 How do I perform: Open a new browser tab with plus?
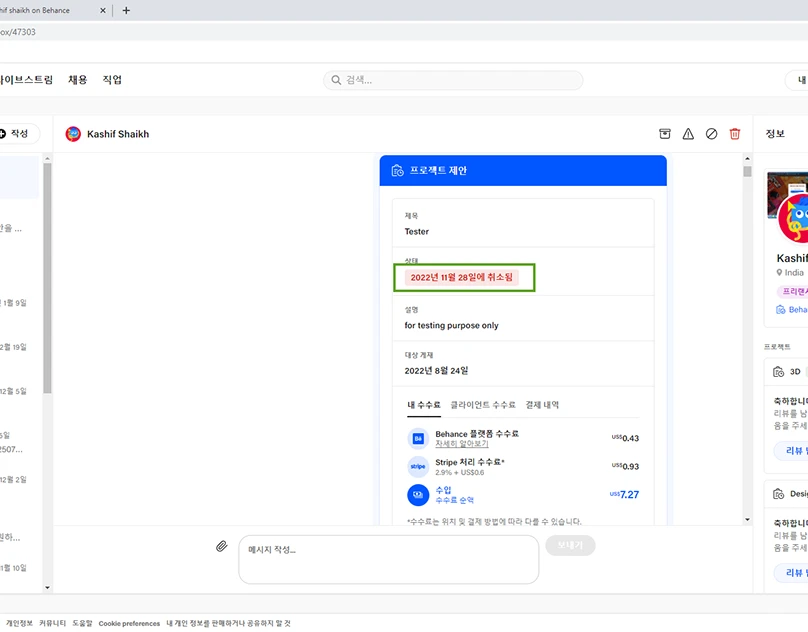126,10
